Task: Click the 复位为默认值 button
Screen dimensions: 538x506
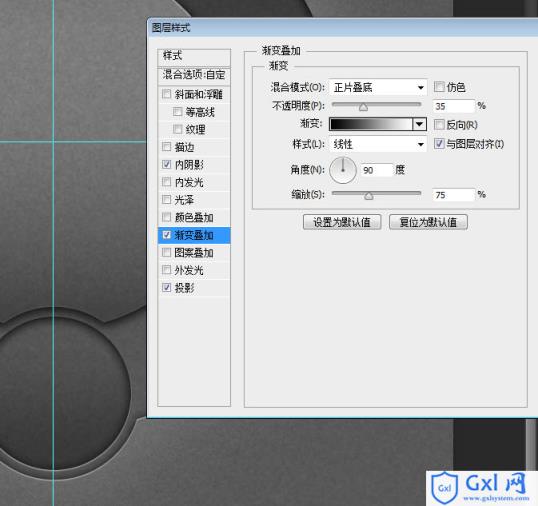Action: 428,222
